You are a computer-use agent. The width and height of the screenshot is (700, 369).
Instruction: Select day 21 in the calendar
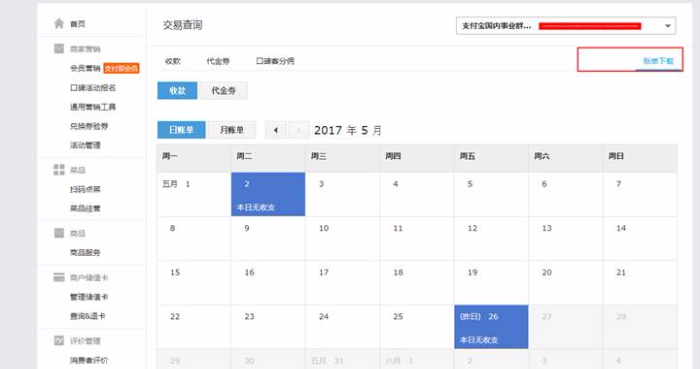tap(640, 282)
